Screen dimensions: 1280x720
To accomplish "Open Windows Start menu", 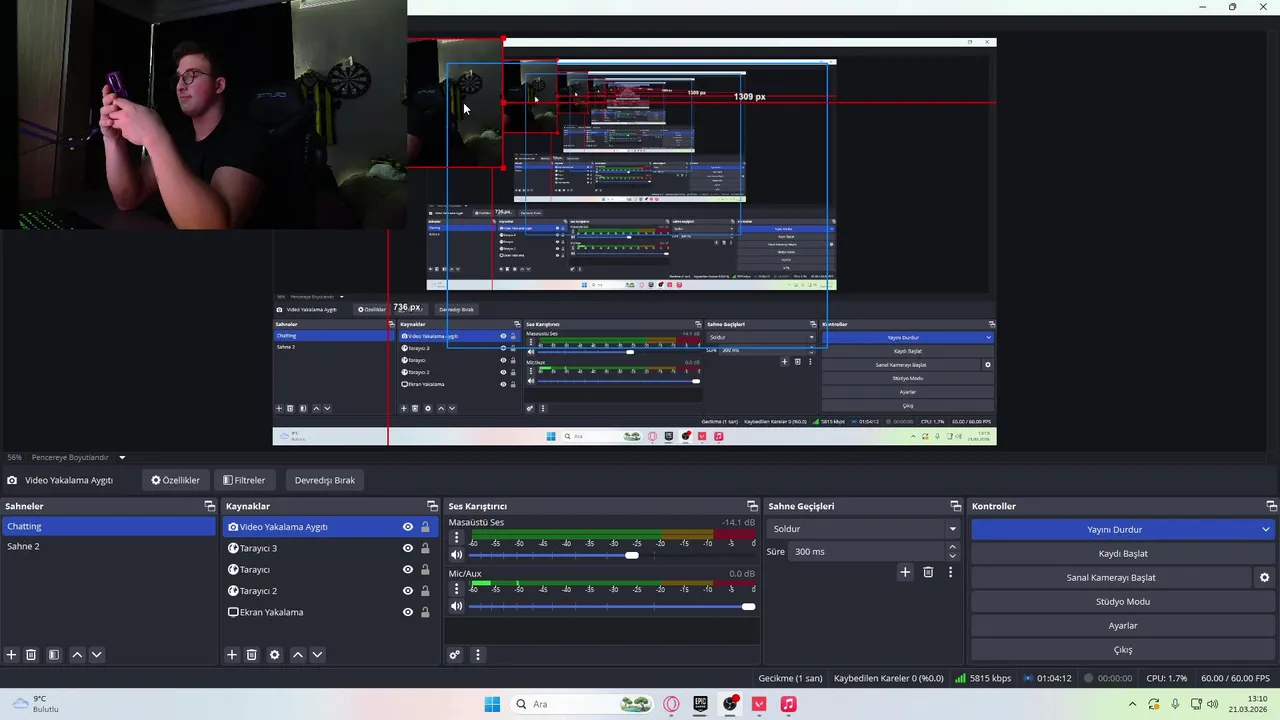I will click(492, 704).
